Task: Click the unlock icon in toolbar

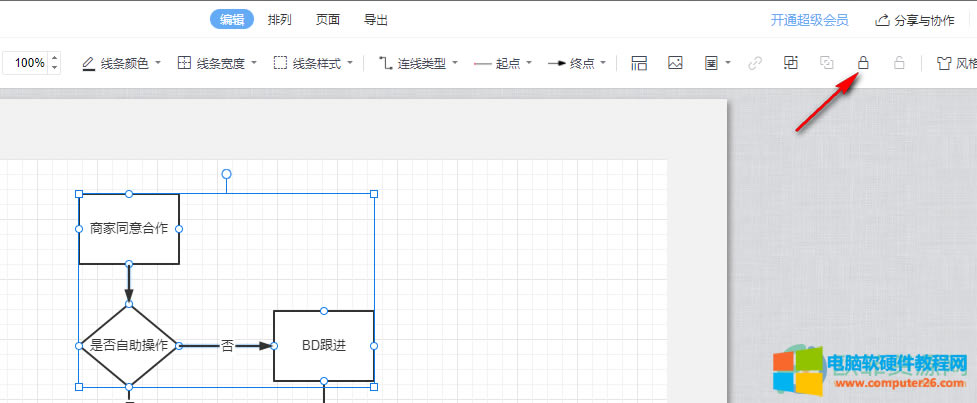Action: (898, 63)
